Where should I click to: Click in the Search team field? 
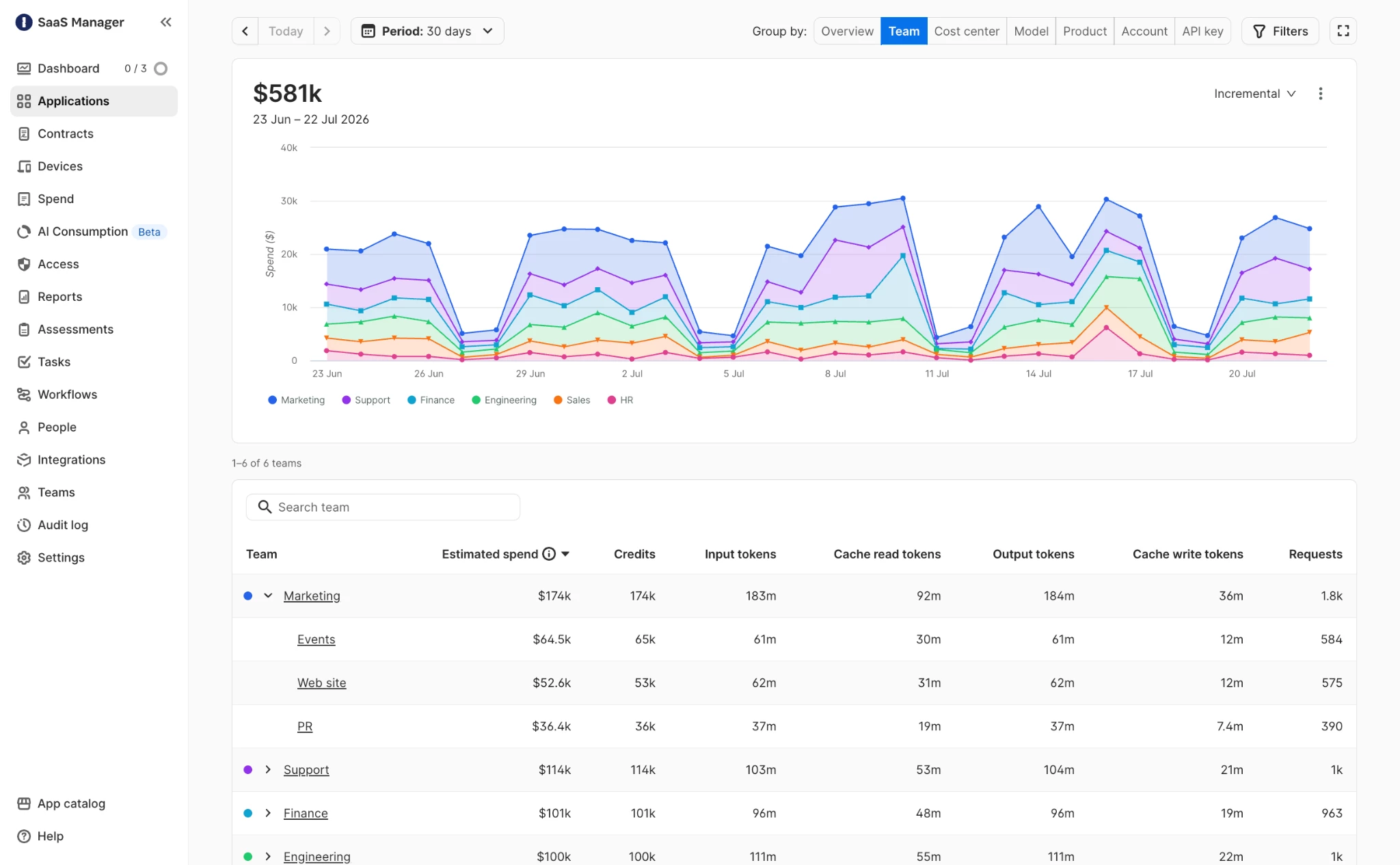383,507
